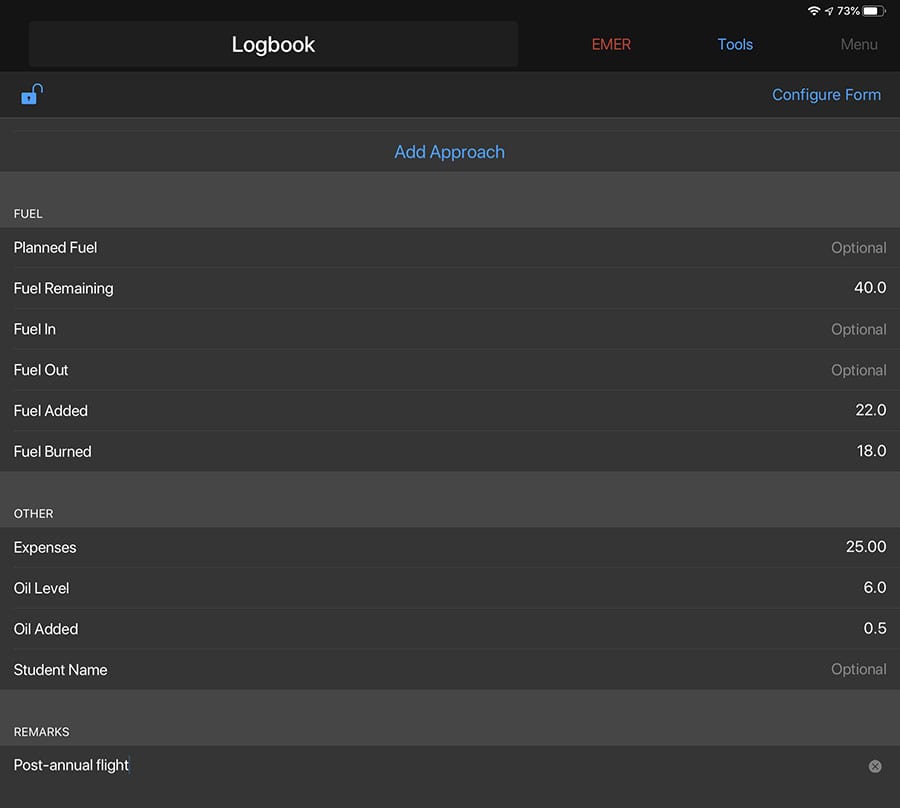The width and height of the screenshot is (900, 808).
Task: Tap the 'Oil Level' label
Action: 41,588
